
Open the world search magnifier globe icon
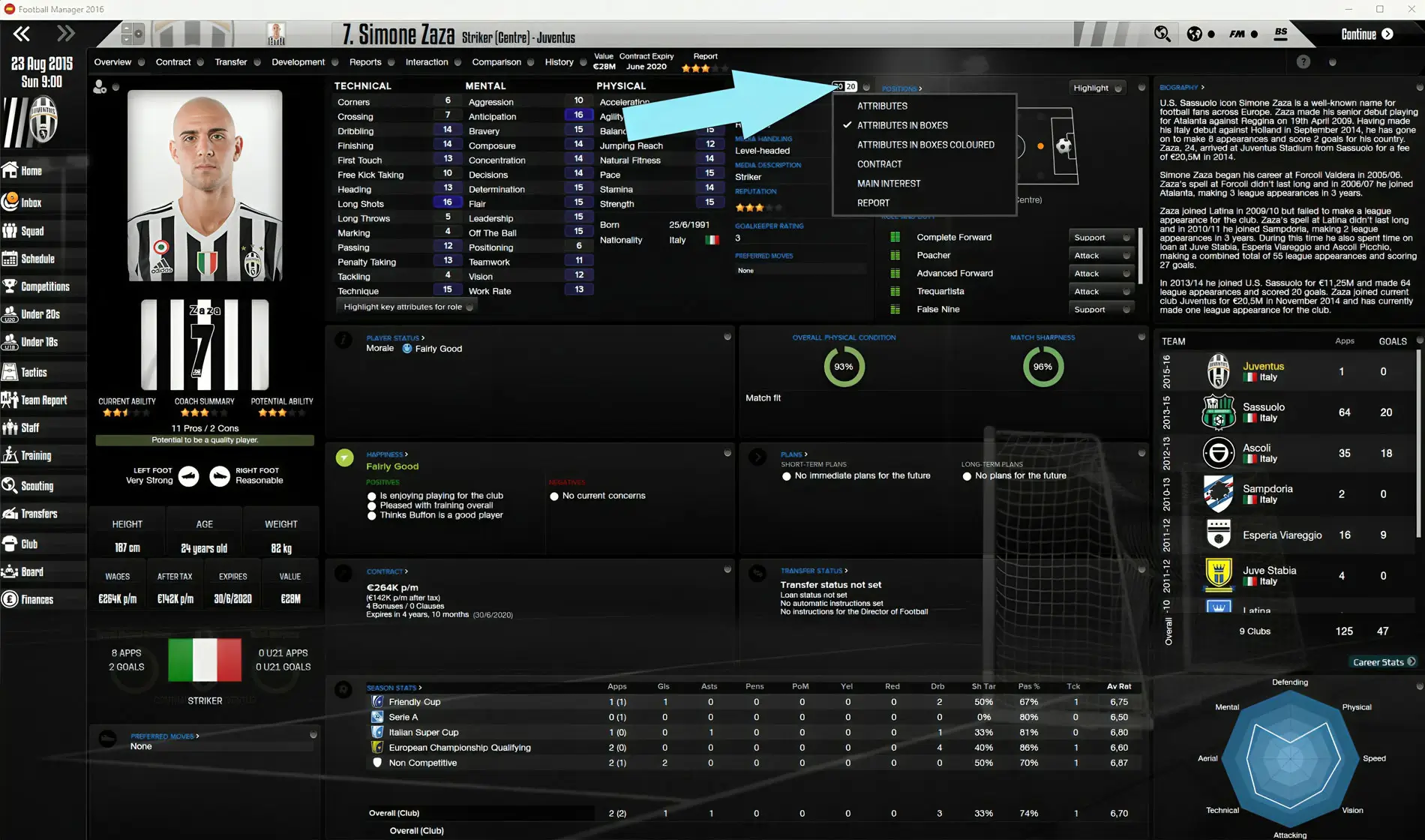[x=1162, y=34]
